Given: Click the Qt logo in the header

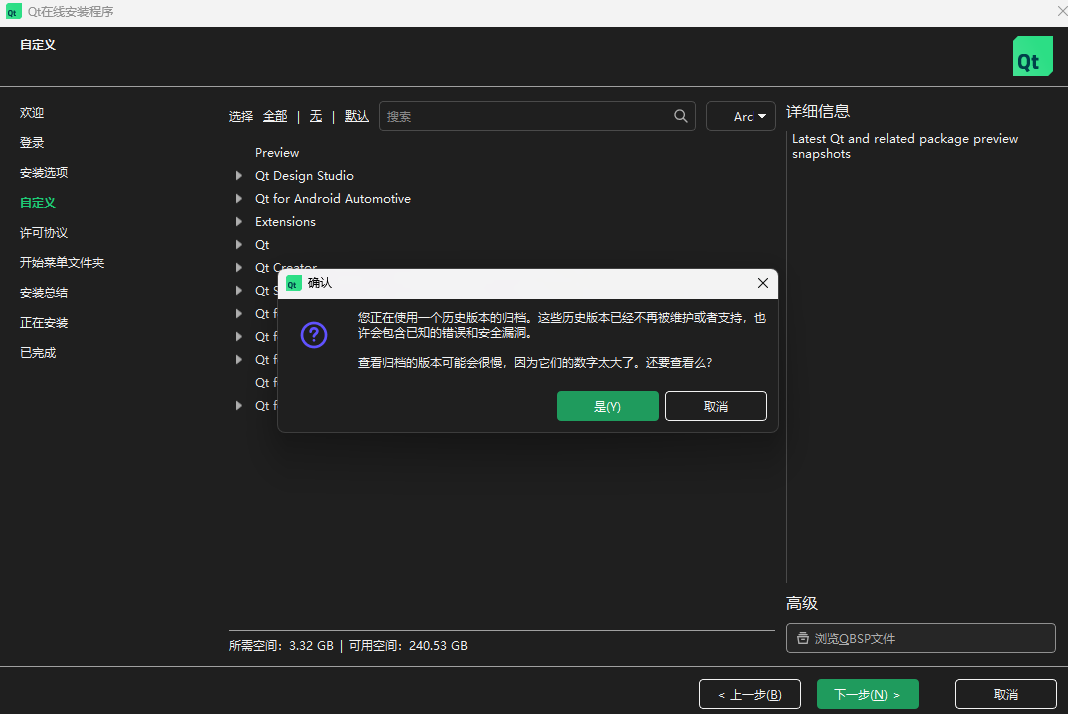Looking at the screenshot, I should [1033, 56].
